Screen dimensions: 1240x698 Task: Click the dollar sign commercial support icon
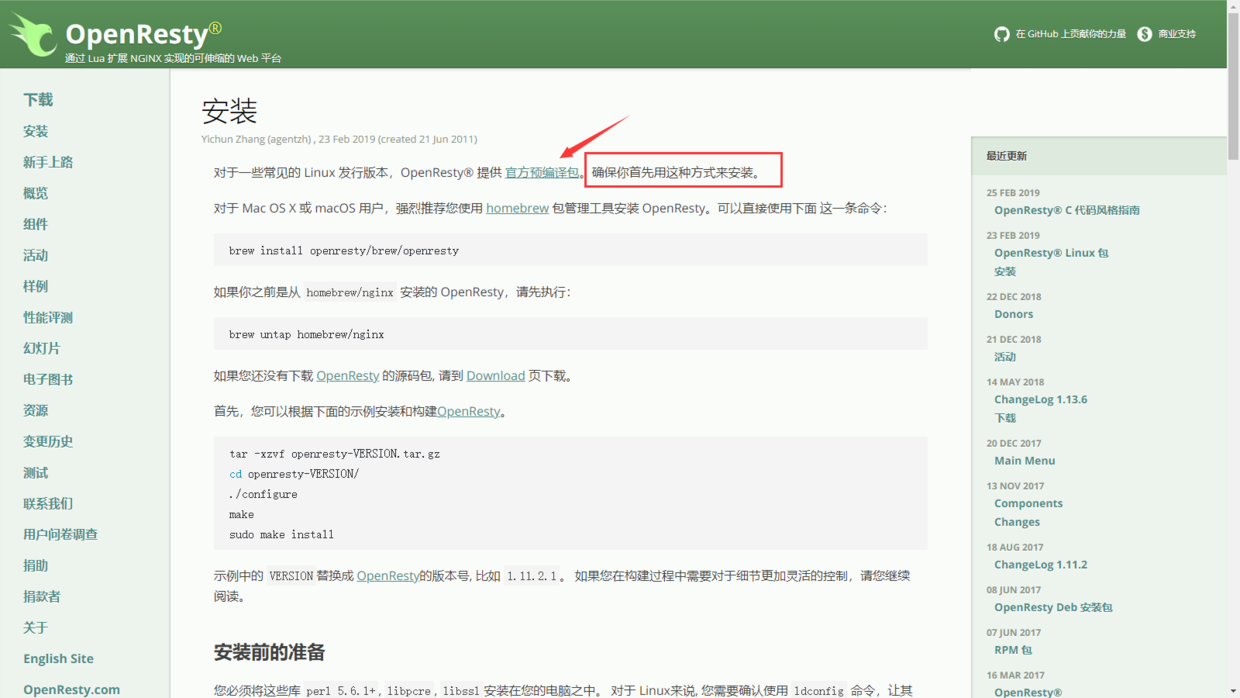pyautogui.click(x=1144, y=34)
